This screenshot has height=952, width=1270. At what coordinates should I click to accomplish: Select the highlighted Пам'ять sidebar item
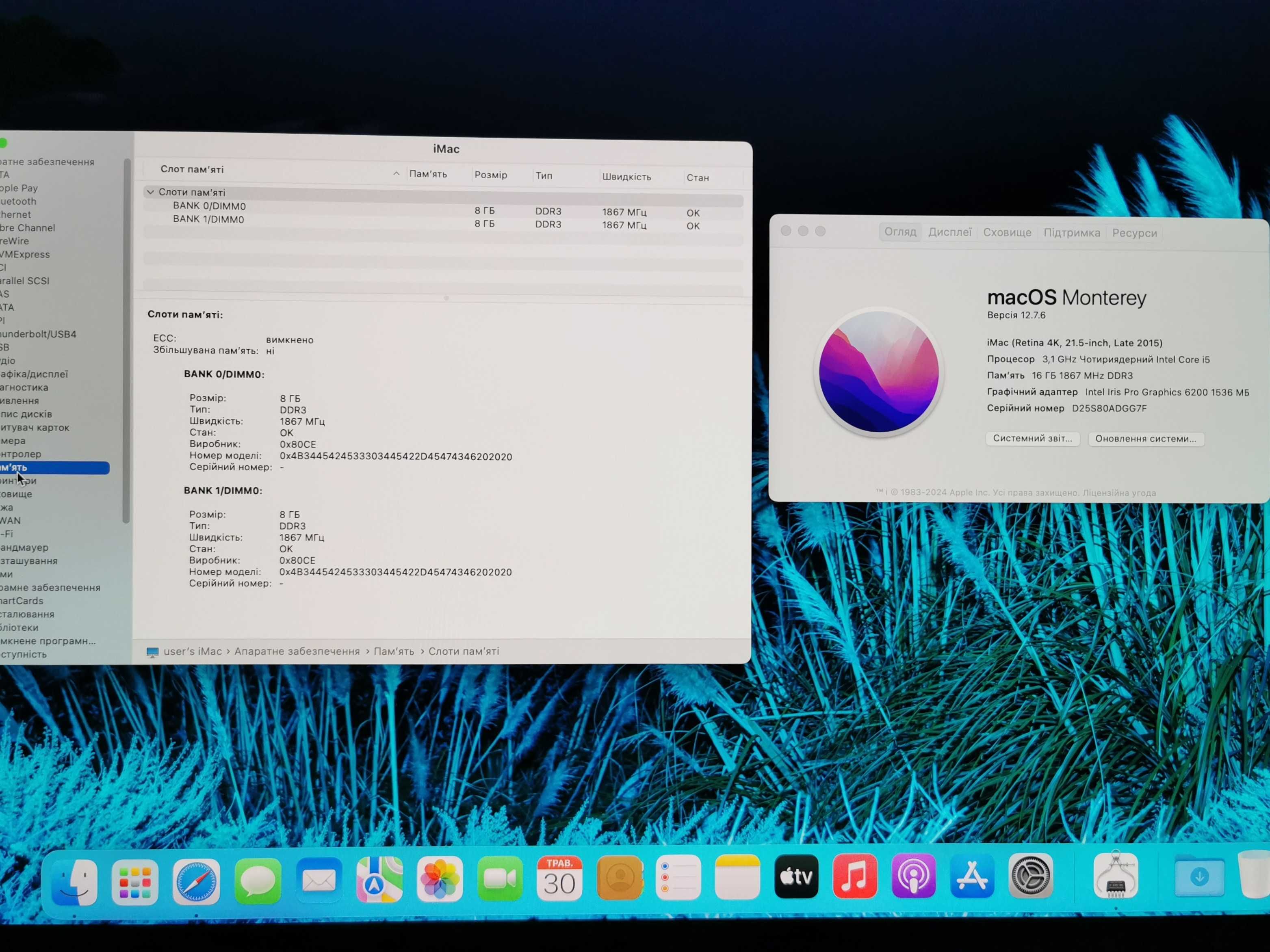click(x=54, y=468)
